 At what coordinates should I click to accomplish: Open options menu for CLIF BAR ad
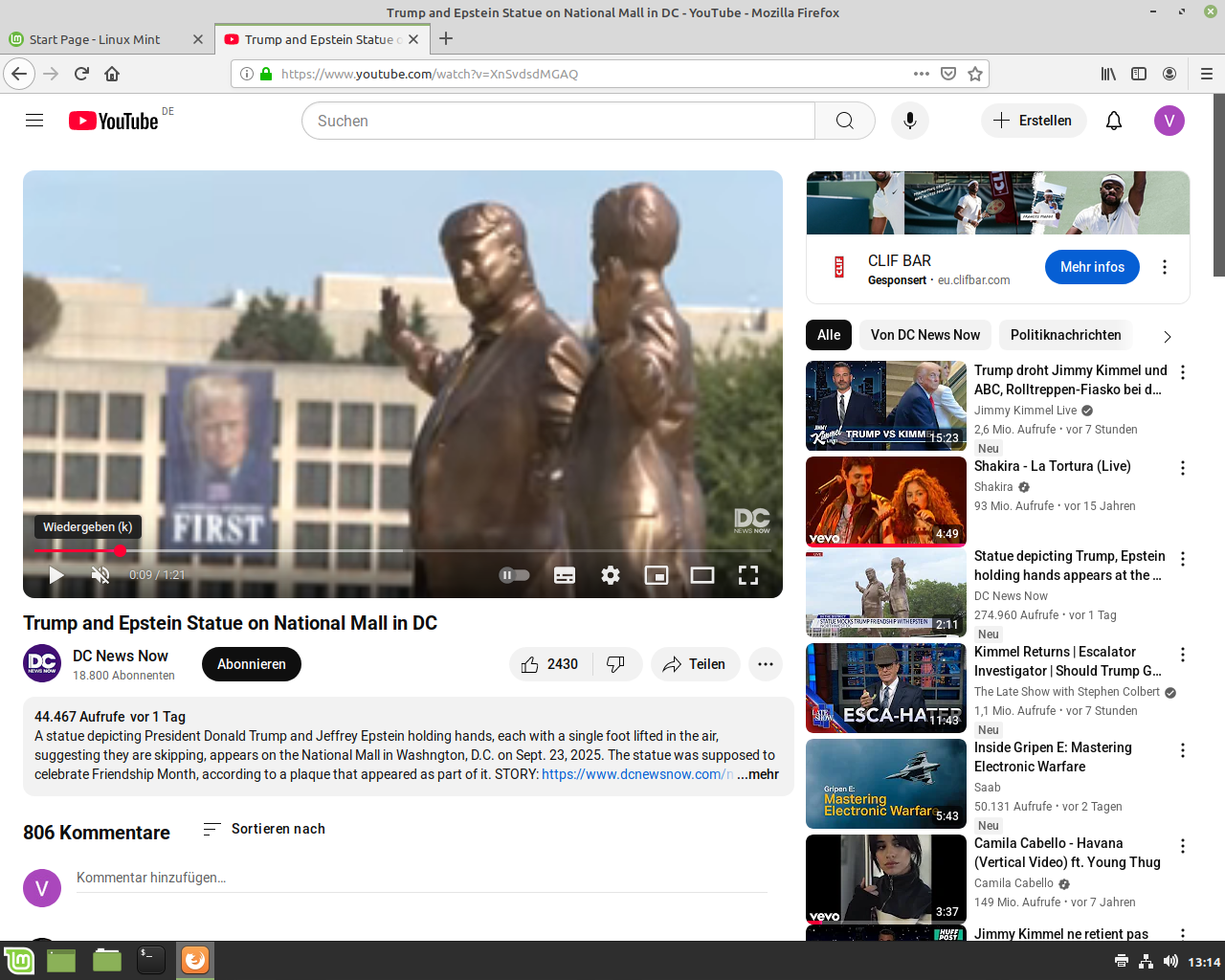point(1165,267)
